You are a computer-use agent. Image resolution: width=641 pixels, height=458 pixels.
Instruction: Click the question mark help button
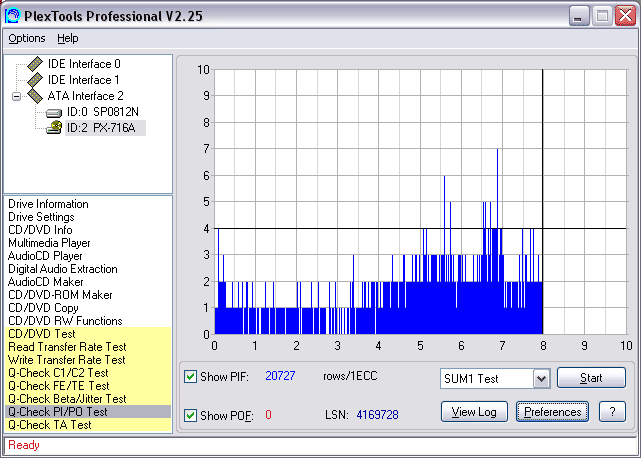[612, 412]
